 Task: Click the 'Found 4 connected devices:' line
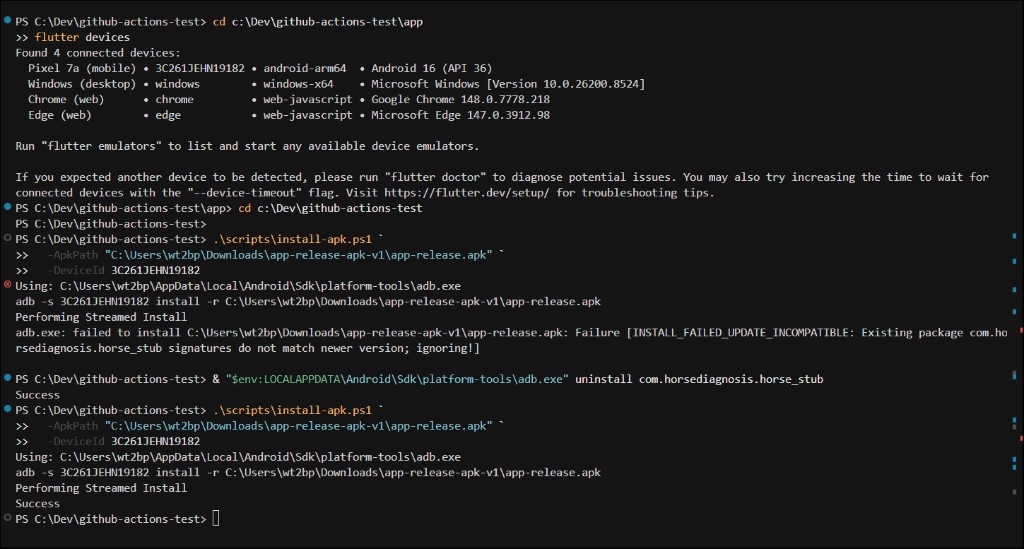pyautogui.click(x=98, y=53)
